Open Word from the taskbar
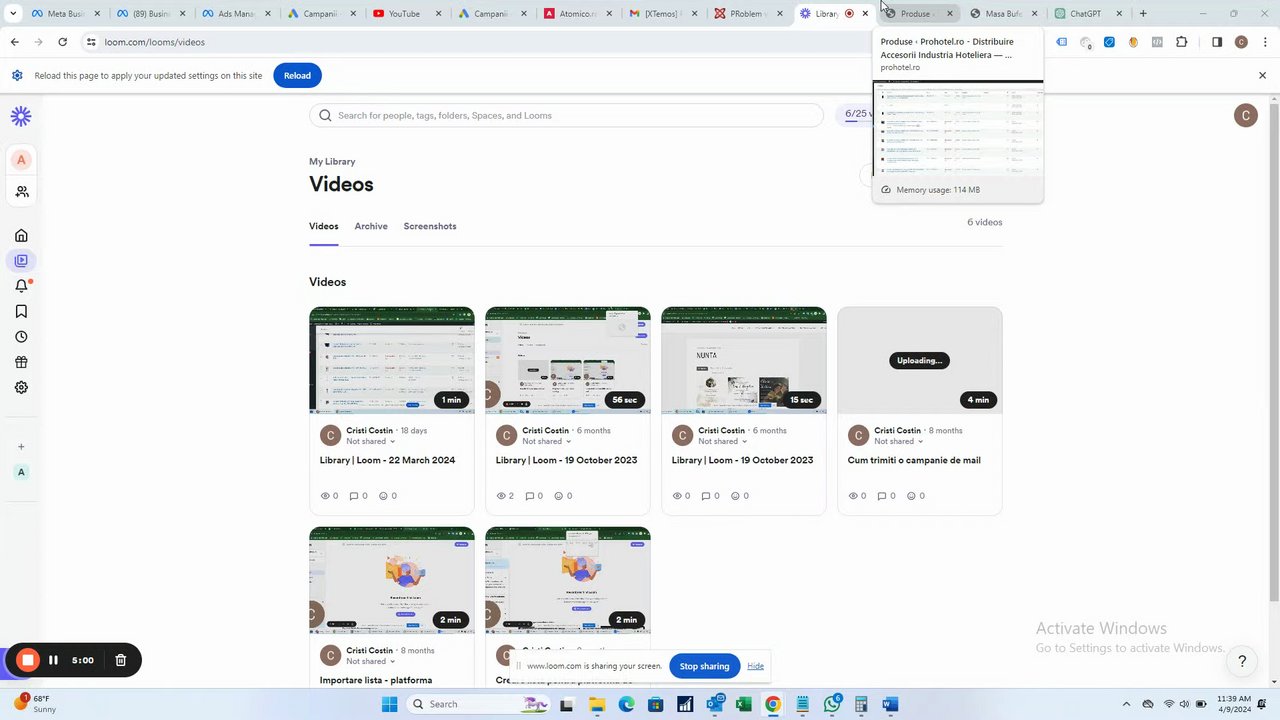 coord(890,704)
